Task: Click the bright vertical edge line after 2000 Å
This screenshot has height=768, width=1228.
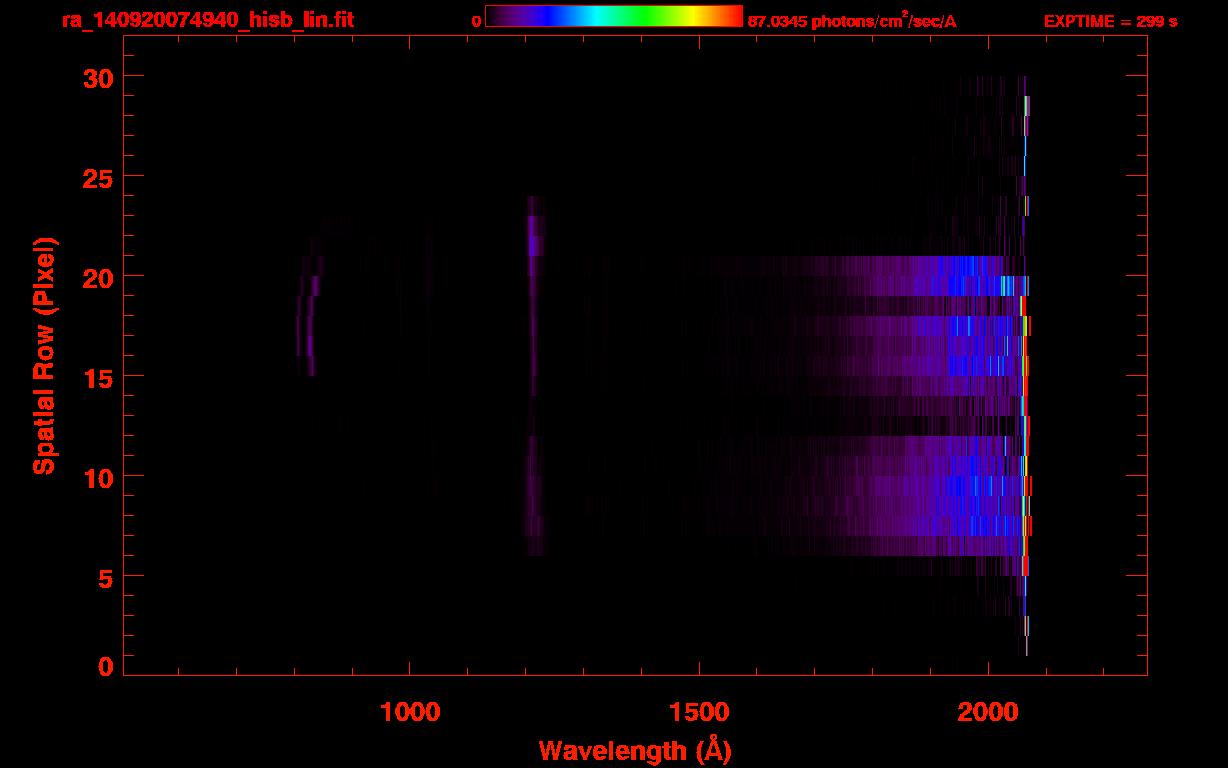Action: click(1025, 366)
